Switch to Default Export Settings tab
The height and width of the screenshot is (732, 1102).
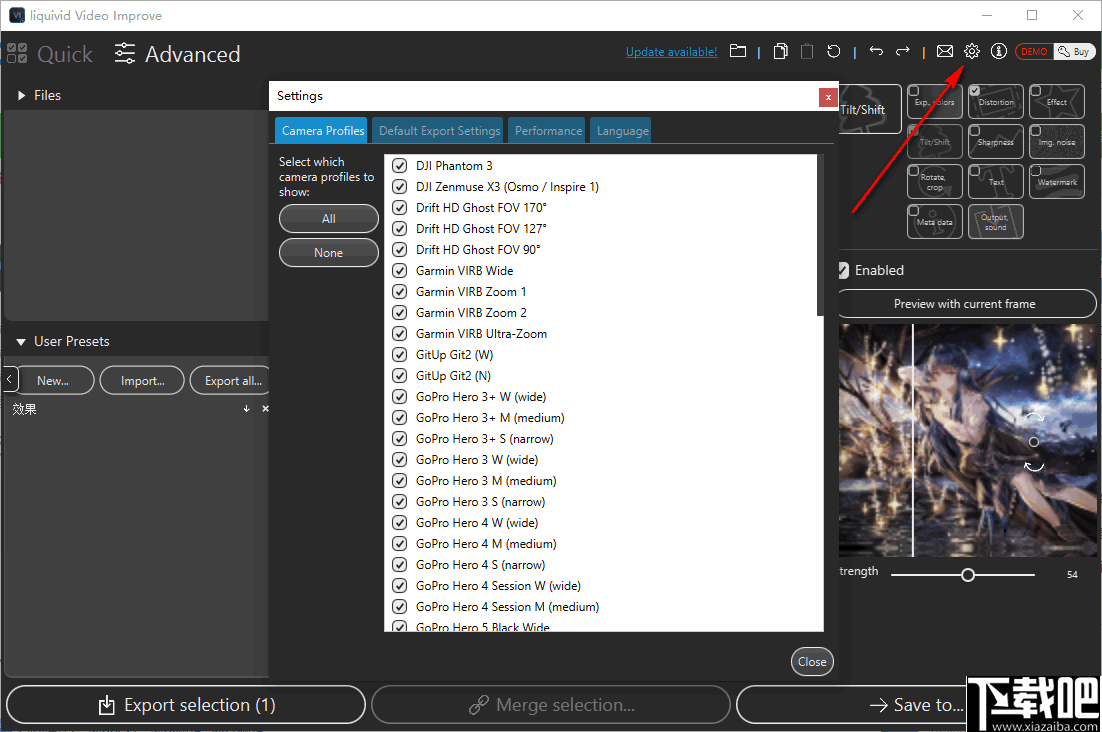pos(438,131)
